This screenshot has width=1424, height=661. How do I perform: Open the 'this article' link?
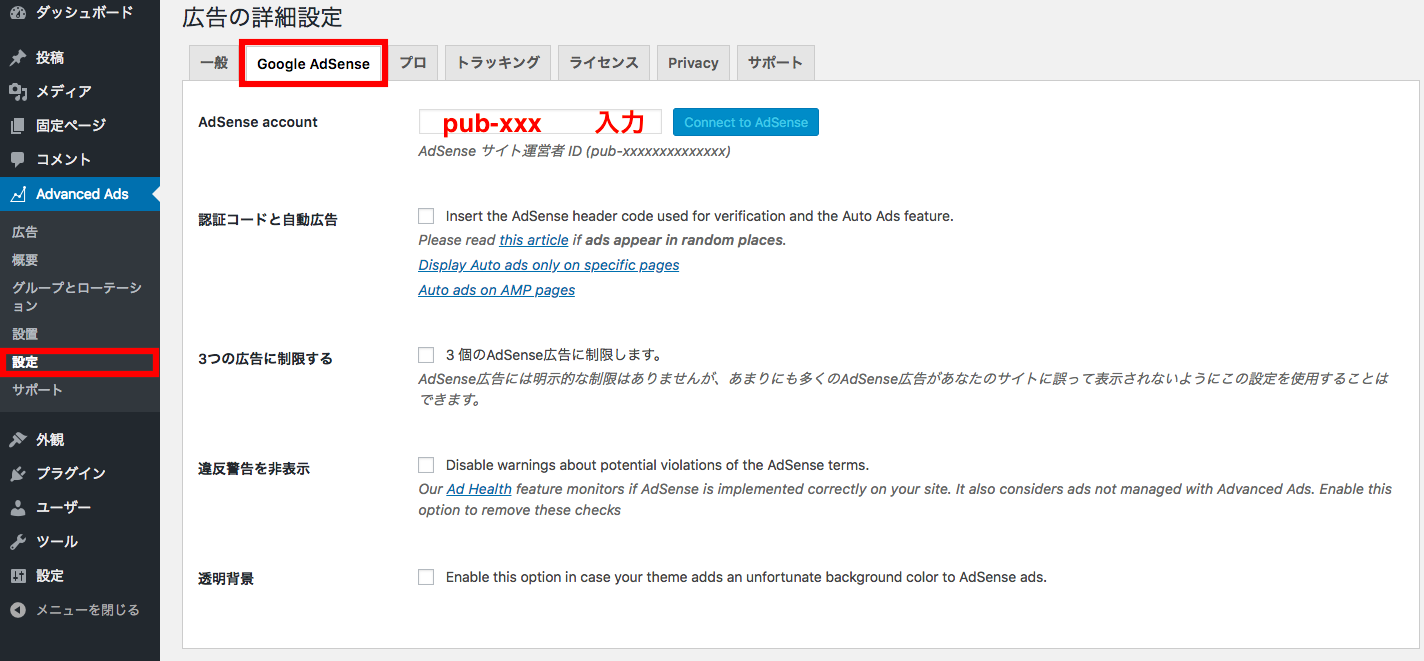(534, 240)
